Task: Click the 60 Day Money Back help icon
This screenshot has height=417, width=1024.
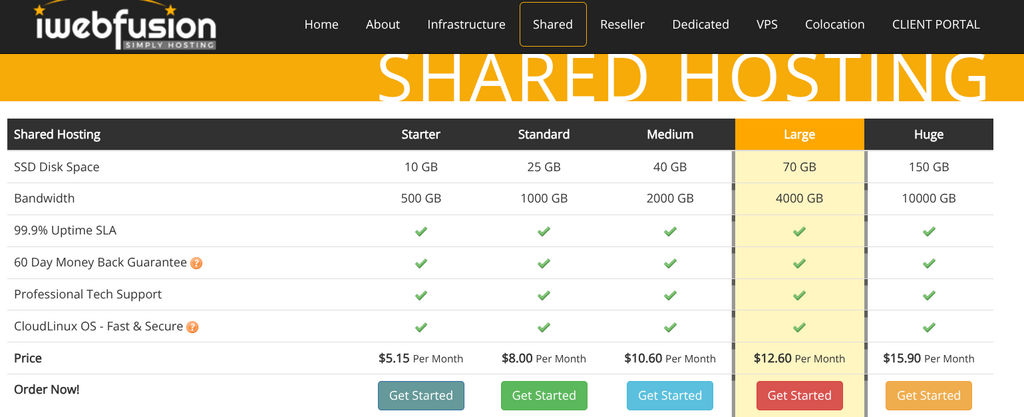Action: 196,263
